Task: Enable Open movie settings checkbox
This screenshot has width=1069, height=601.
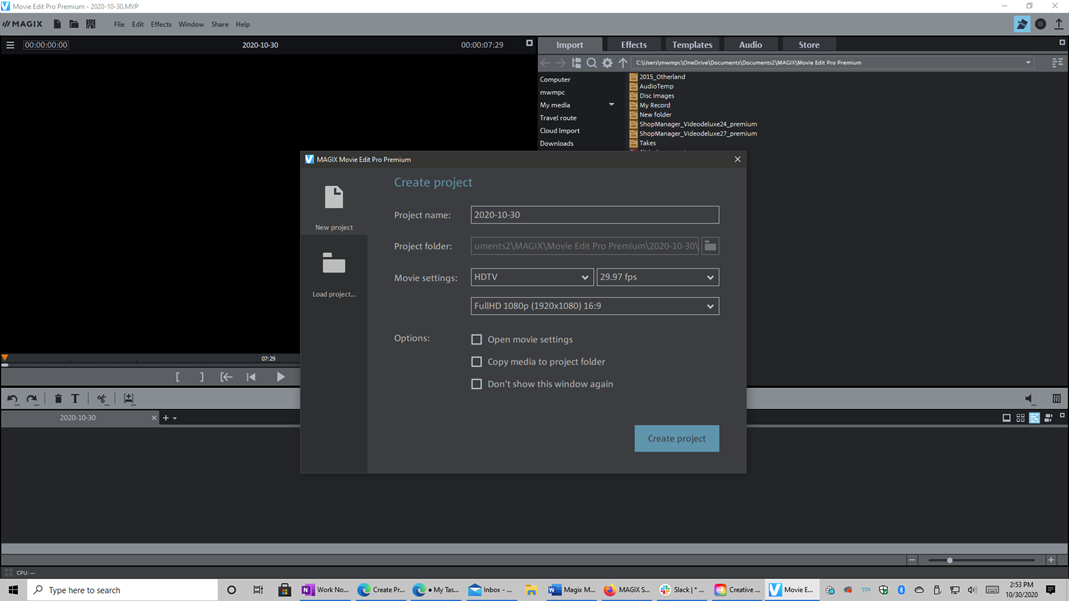Action: 477,340
